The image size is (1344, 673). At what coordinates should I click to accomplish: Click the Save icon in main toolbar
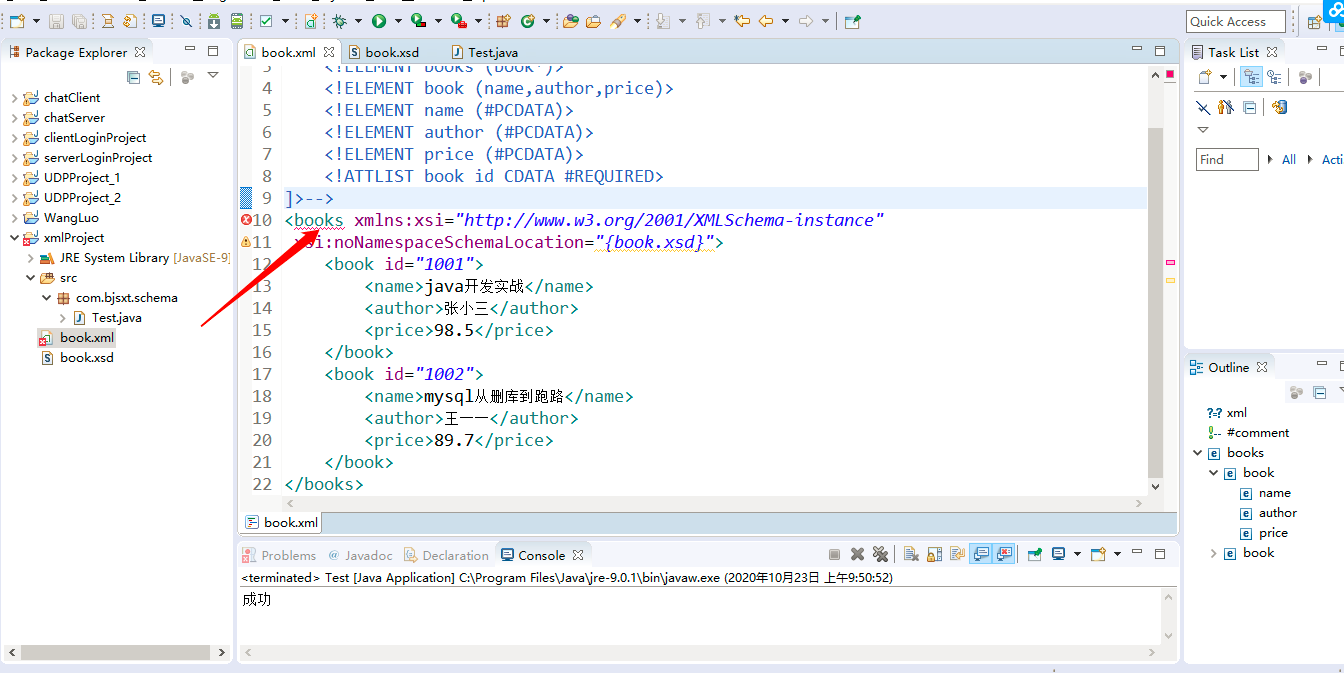(57, 21)
